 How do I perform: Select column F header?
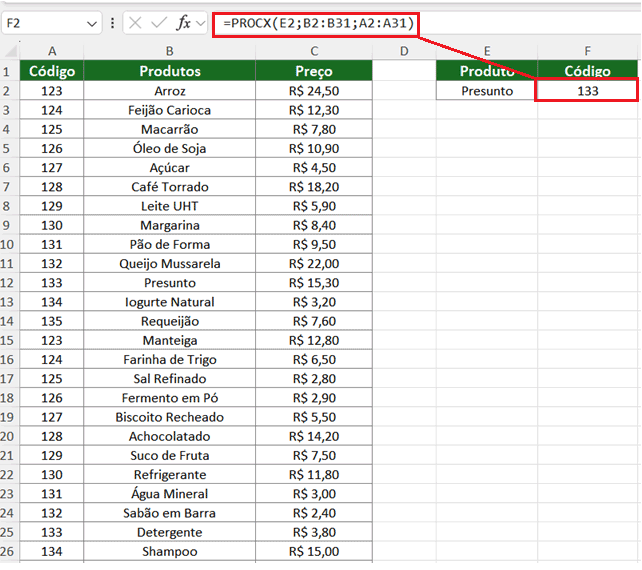click(587, 51)
